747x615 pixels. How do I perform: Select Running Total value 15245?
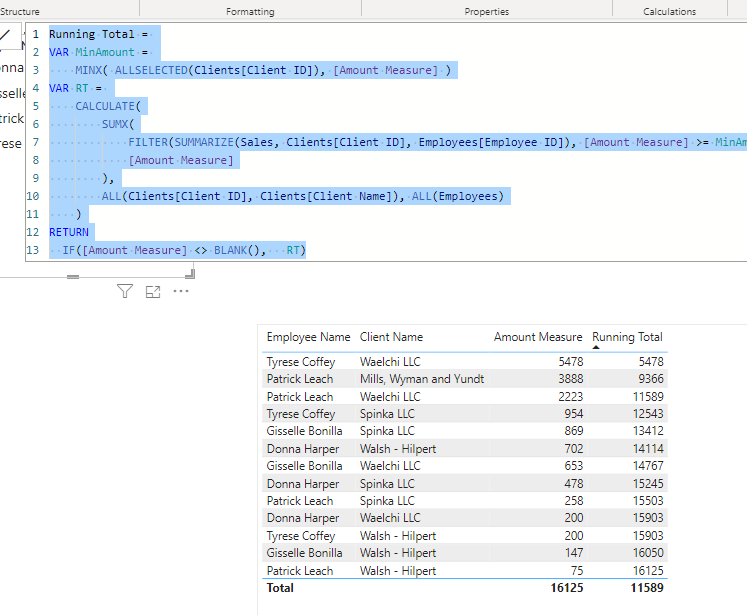coord(648,484)
